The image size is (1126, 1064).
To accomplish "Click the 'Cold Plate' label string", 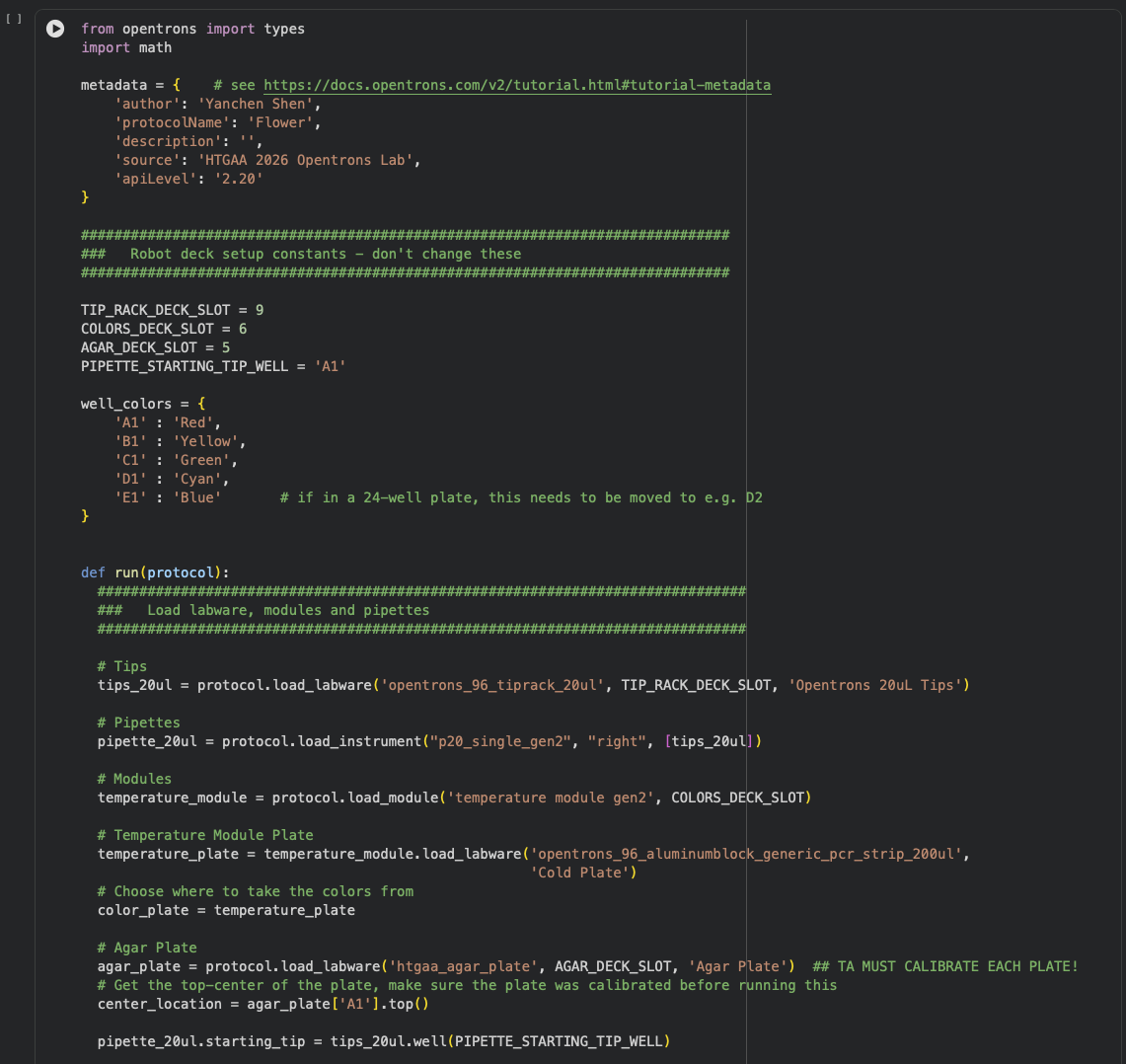I will pyautogui.click(x=579, y=873).
